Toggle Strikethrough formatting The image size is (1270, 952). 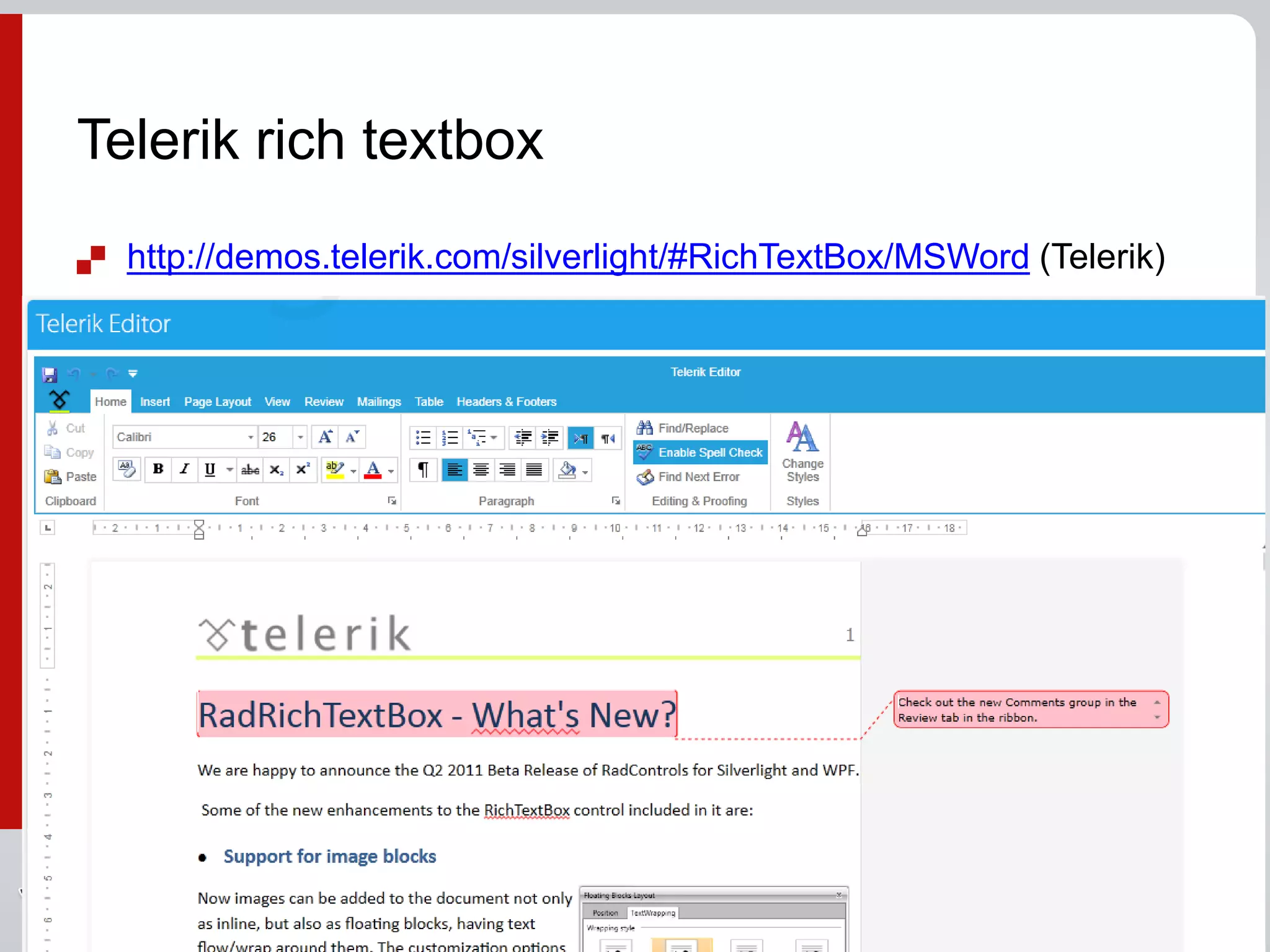click(x=250, y=469)
